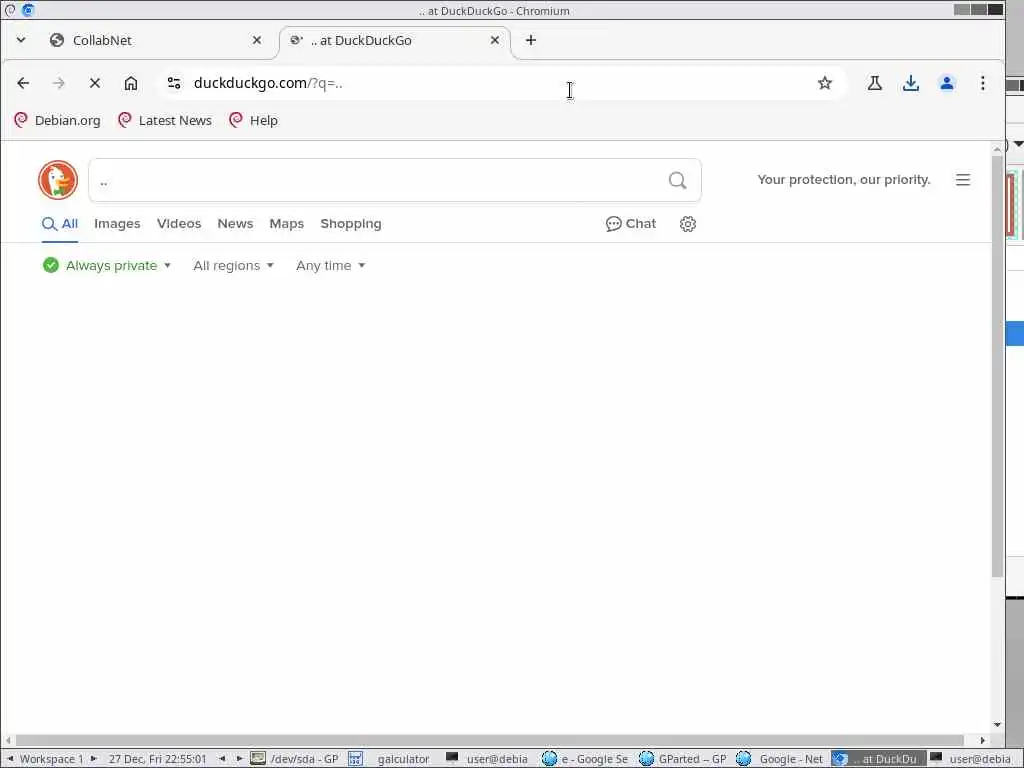Open the Chromium three-dot menu

(x=982, y=83)
